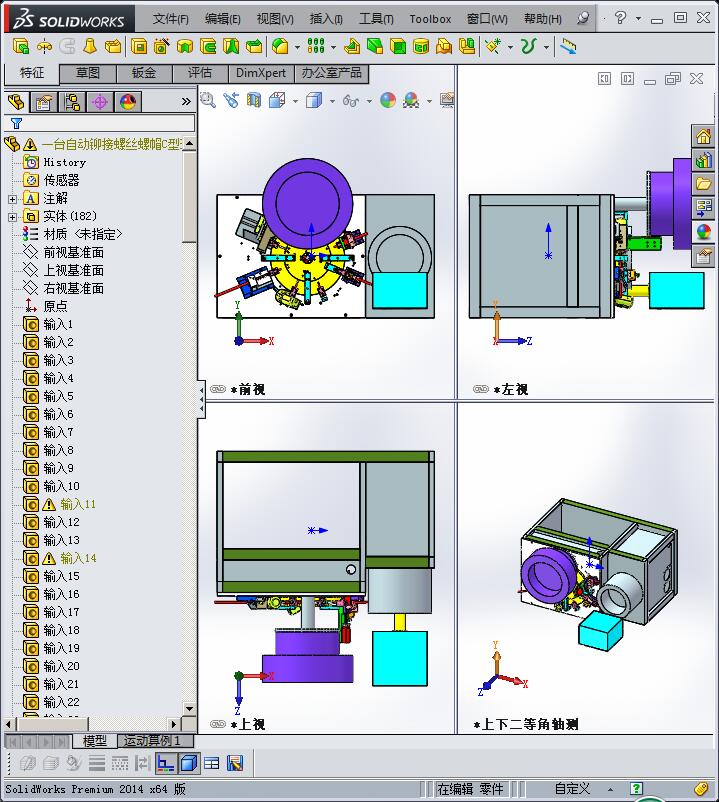The image size is (719, 802).
Task: Click the filter funnel icon in feature tree
Action: 16,123
